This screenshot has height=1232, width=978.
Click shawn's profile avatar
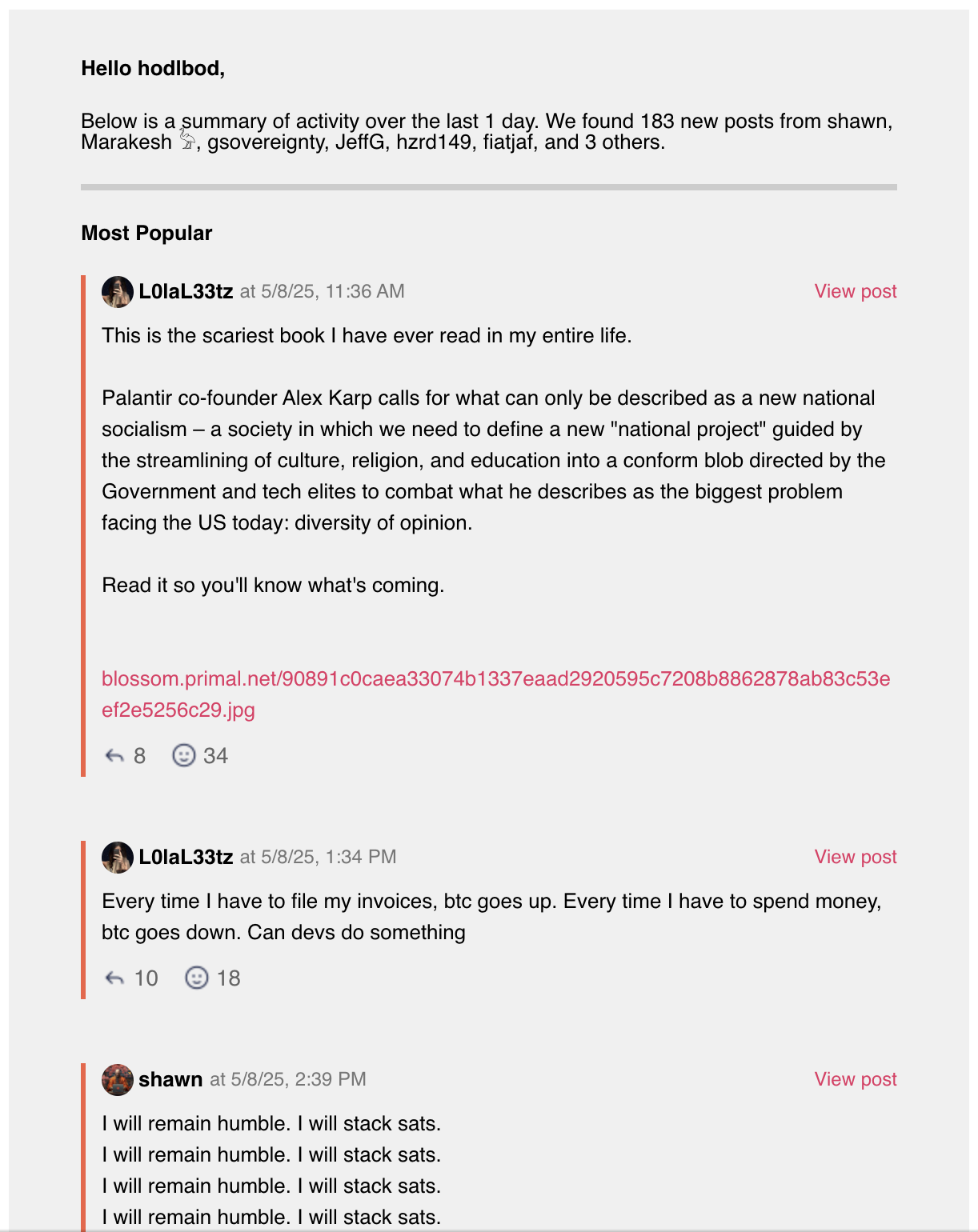pyautogui.click(x=118, y=1080)
